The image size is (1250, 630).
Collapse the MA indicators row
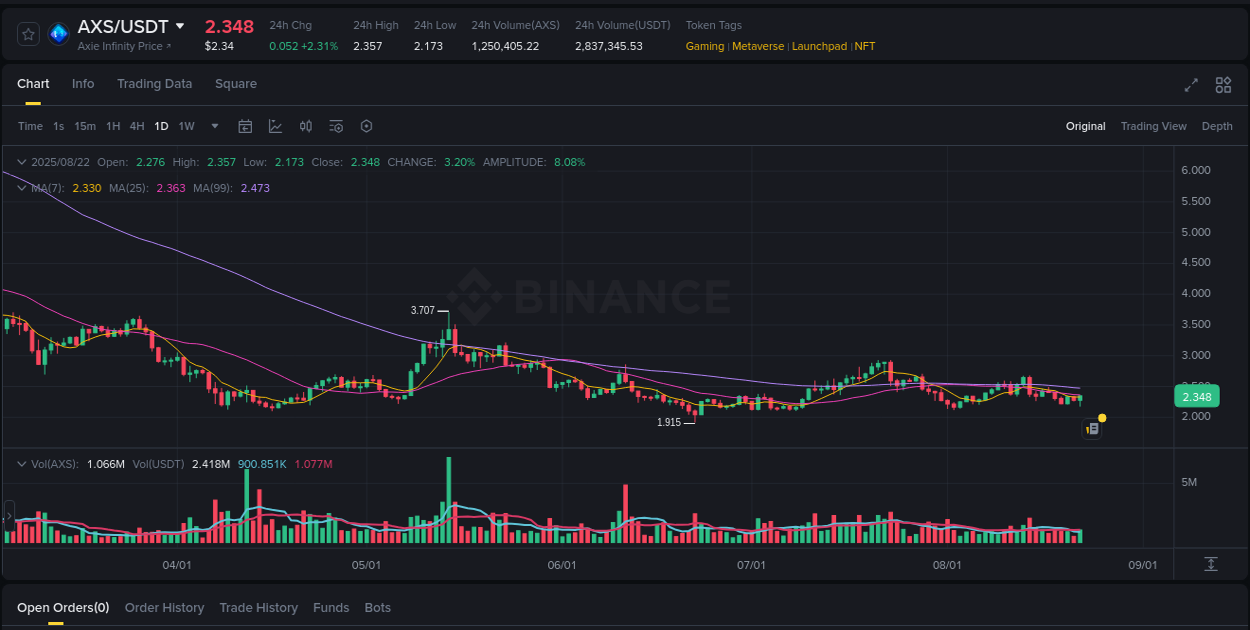(21, 187)
